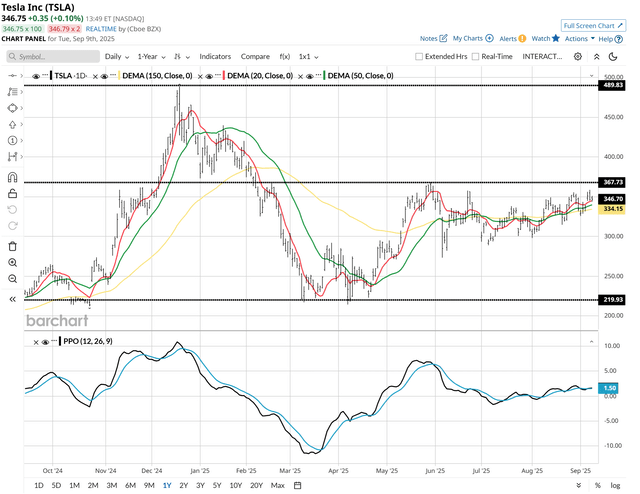Open the INTERACT... chart mode selector
The height and width of the screenshot is (494, 640).
click(x=542, y=56)
